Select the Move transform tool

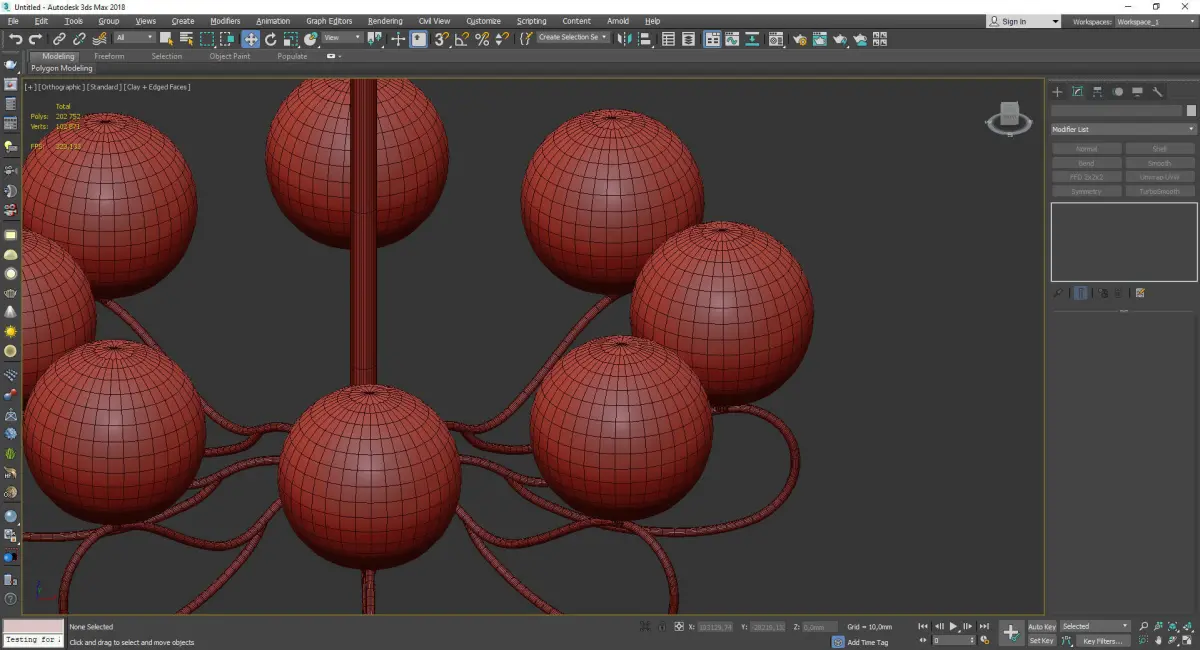[x=250, y=39]
